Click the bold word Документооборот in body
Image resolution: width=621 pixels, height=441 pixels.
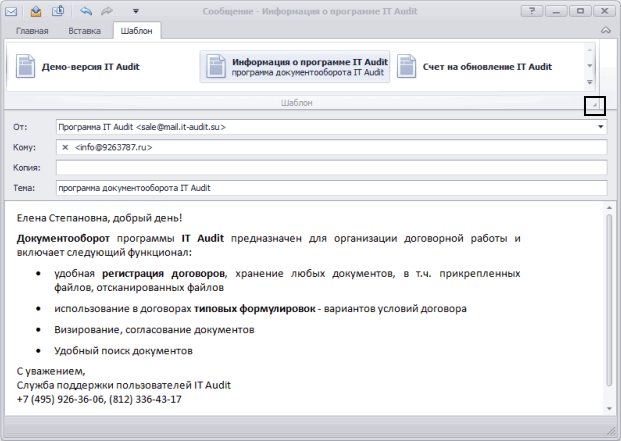click(x=63, y=238)
